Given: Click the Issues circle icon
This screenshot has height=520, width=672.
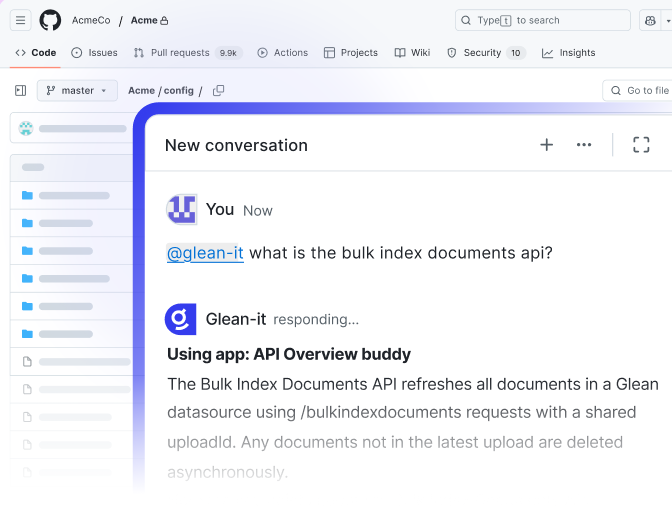Looking at the screenshot, I should click(77, 53).
